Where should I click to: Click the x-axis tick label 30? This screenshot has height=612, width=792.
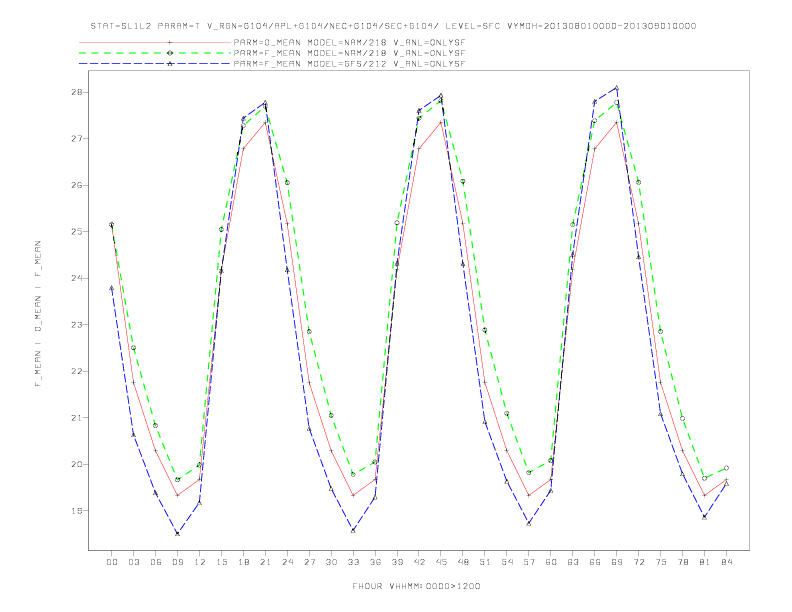point(331,562)
